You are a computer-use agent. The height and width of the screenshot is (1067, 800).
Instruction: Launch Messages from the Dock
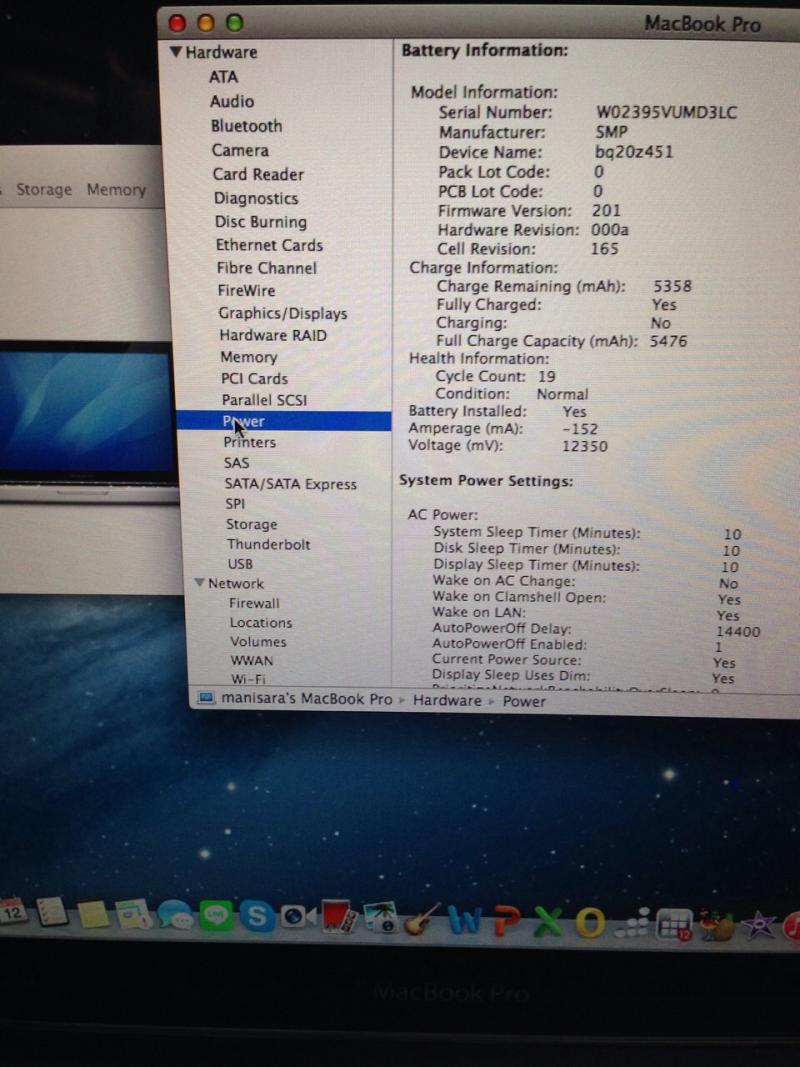(176, 915)
